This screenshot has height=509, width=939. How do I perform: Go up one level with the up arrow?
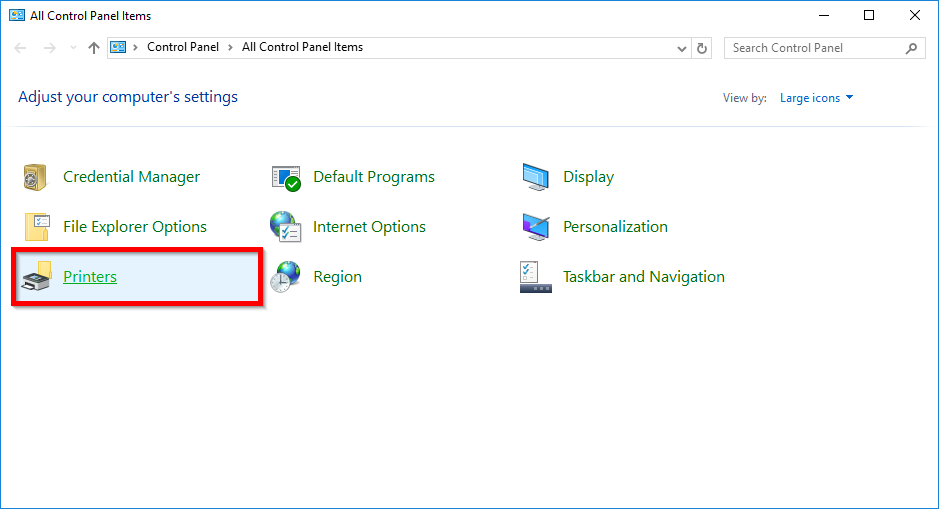pos(94,48)
